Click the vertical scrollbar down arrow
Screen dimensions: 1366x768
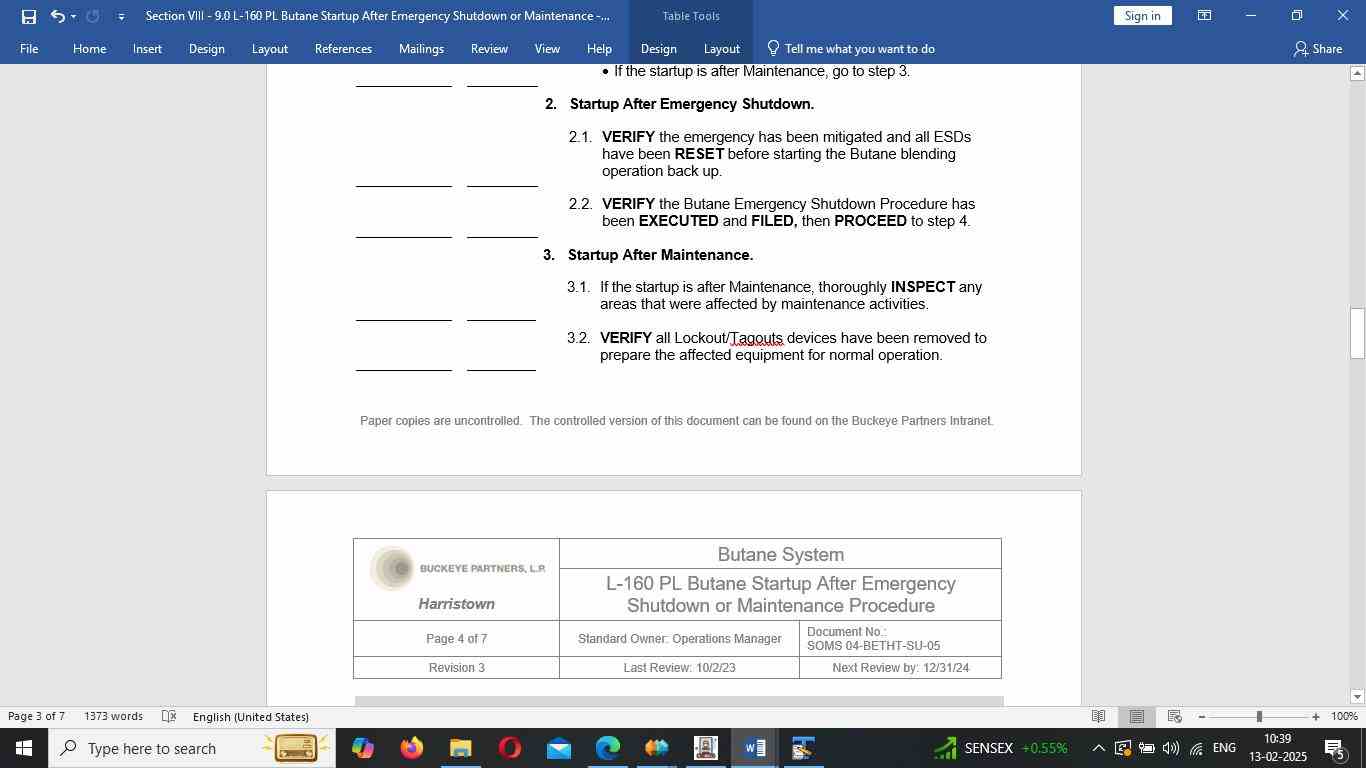tap(1357, 697)
